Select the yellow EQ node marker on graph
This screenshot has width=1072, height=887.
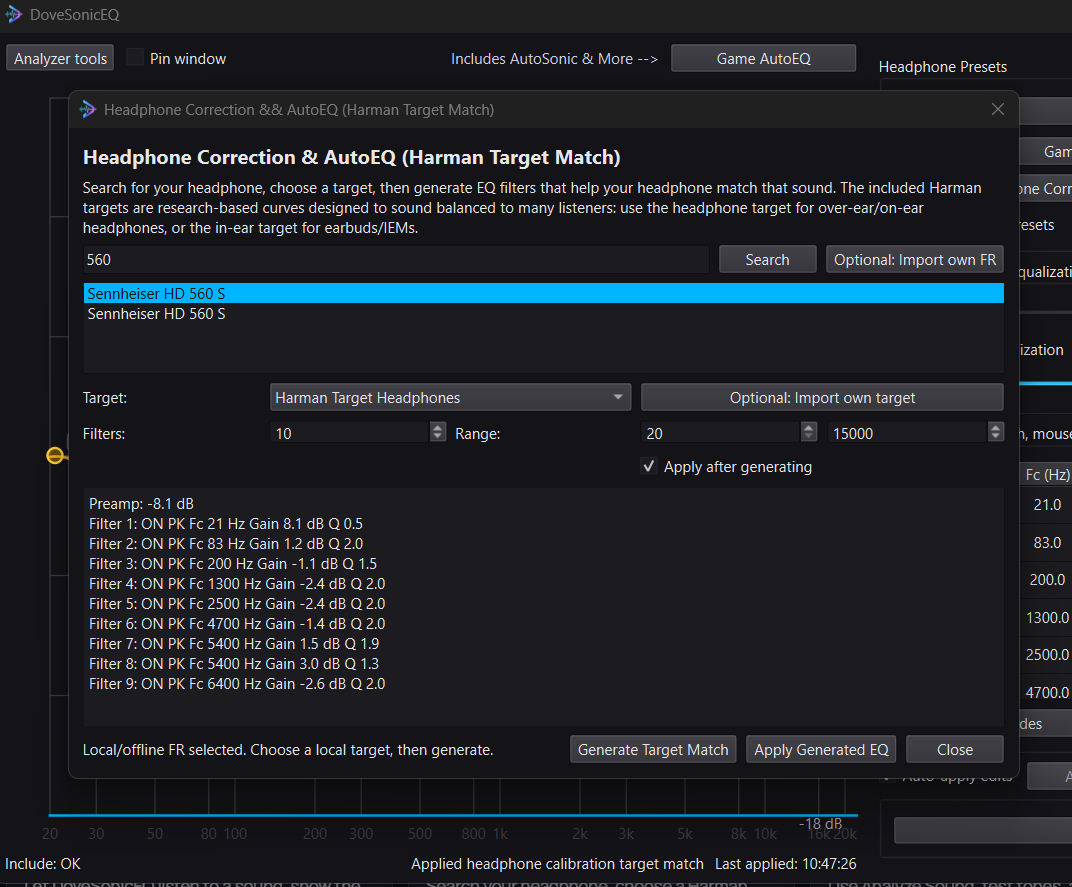pos(55,455)
